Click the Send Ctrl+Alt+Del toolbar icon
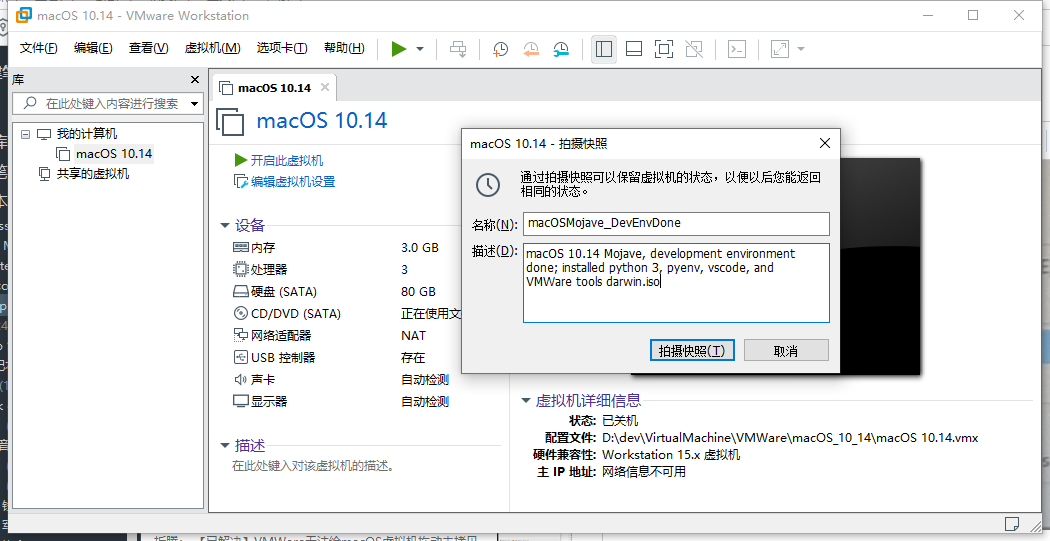 (x=458, y=49)
